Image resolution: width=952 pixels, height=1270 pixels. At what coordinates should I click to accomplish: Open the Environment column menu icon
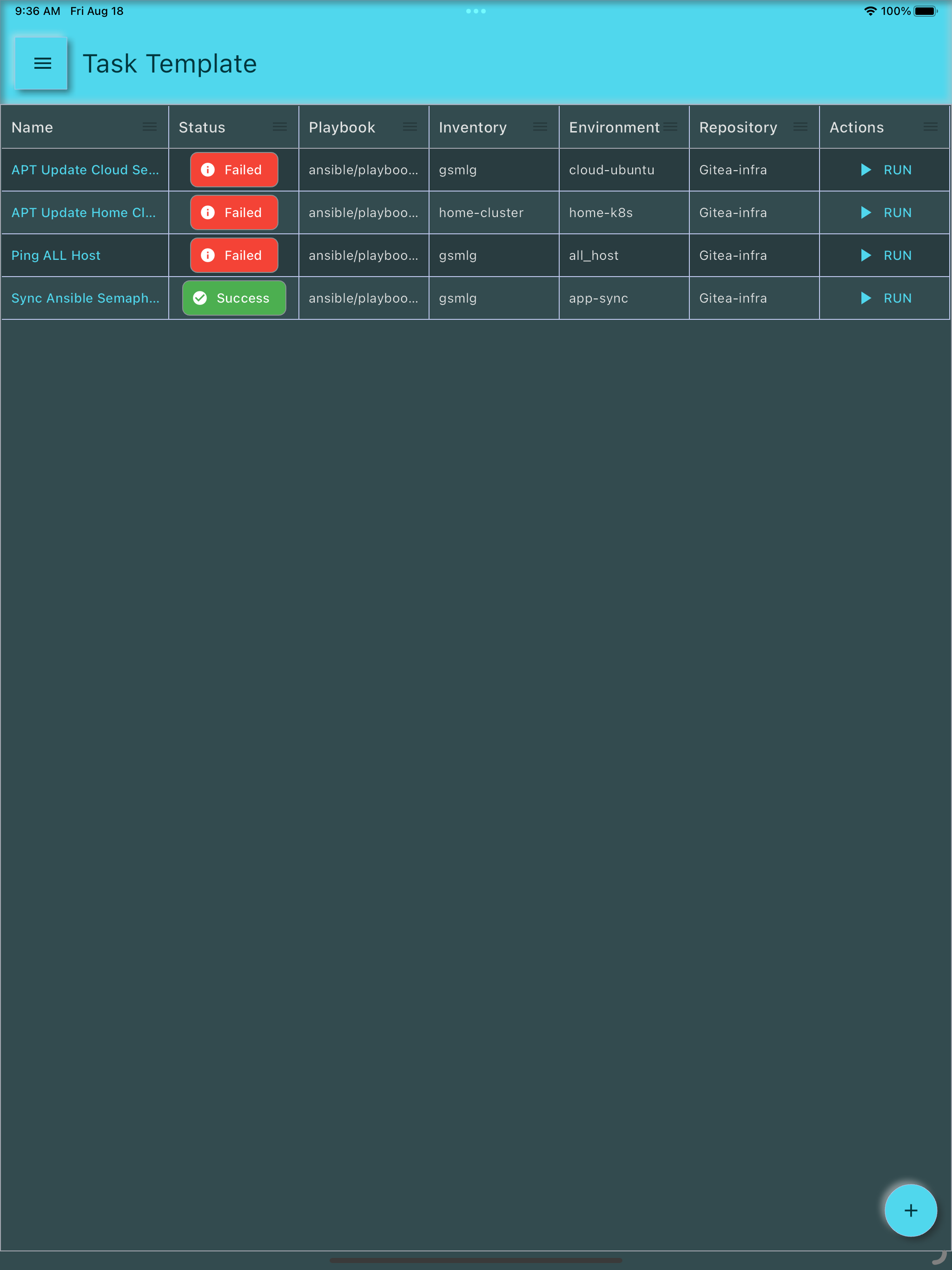click(x=670, y=127)
